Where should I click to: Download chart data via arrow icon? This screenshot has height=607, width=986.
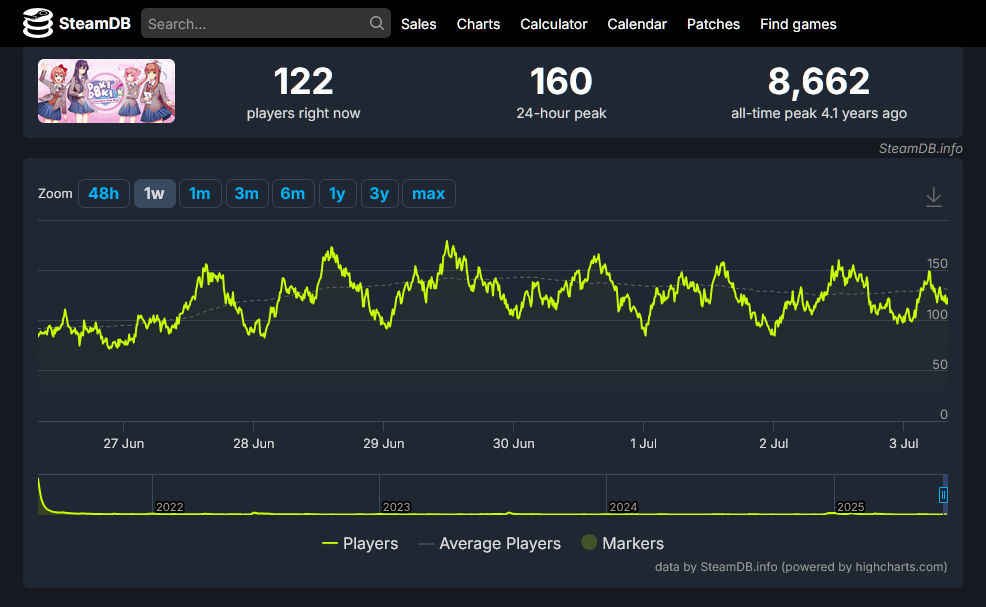[x=934, y=197]
